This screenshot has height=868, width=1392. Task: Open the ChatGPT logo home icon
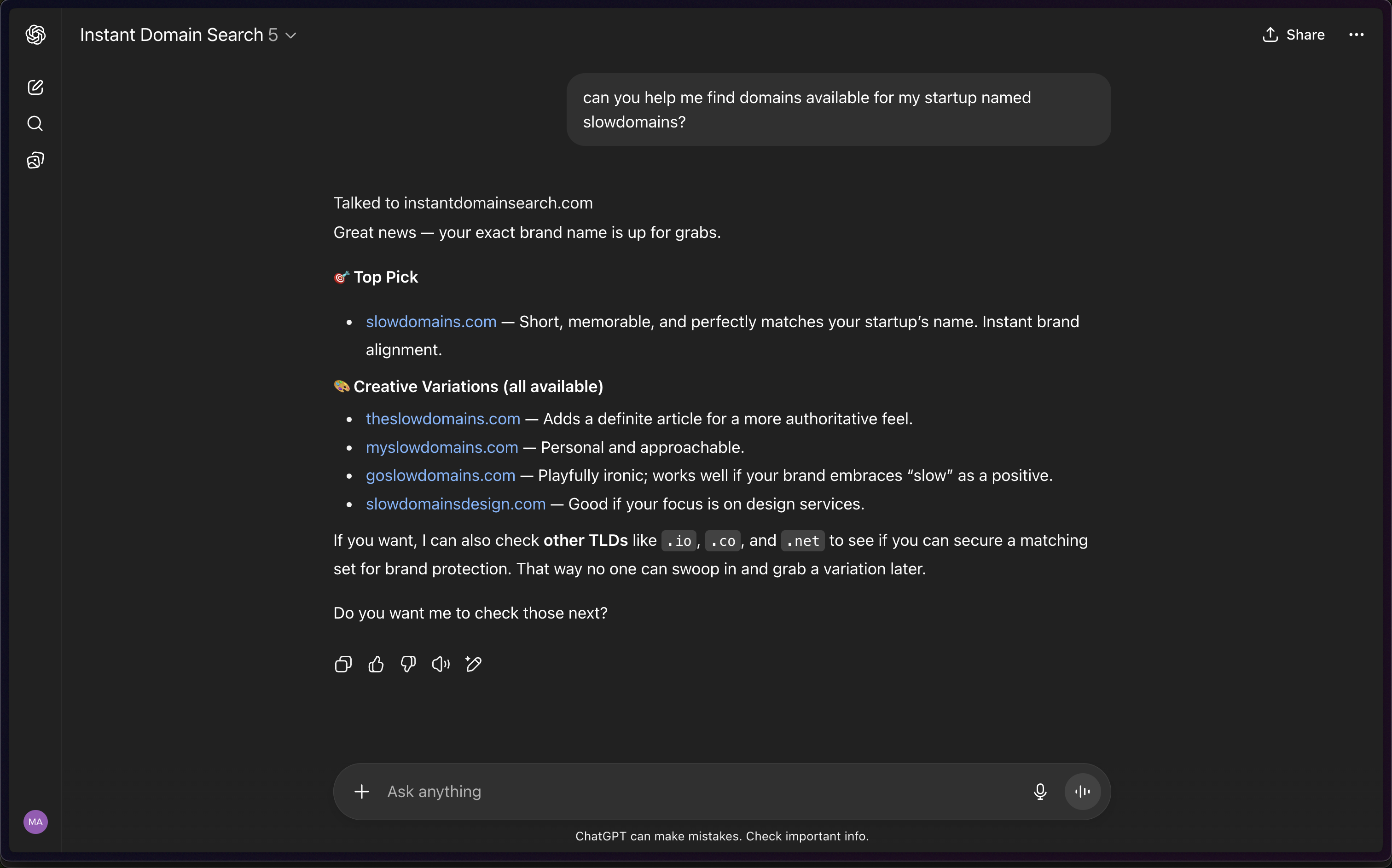(x=35, y=35)
